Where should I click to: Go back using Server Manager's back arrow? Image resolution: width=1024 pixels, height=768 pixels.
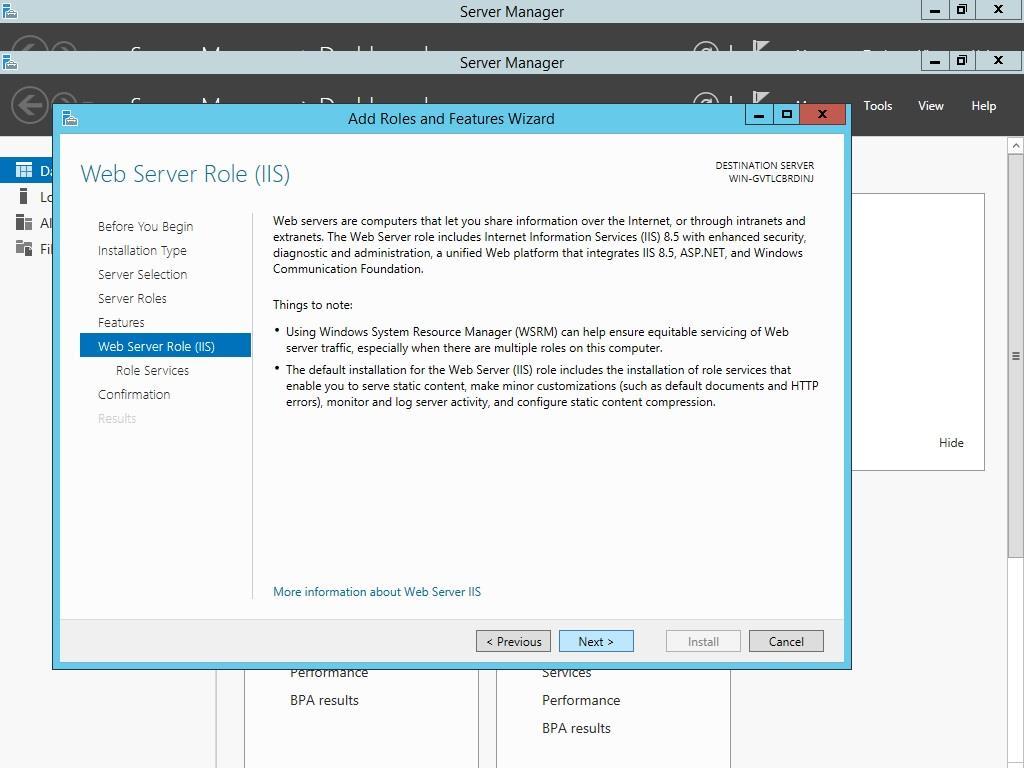coord(30,104)
